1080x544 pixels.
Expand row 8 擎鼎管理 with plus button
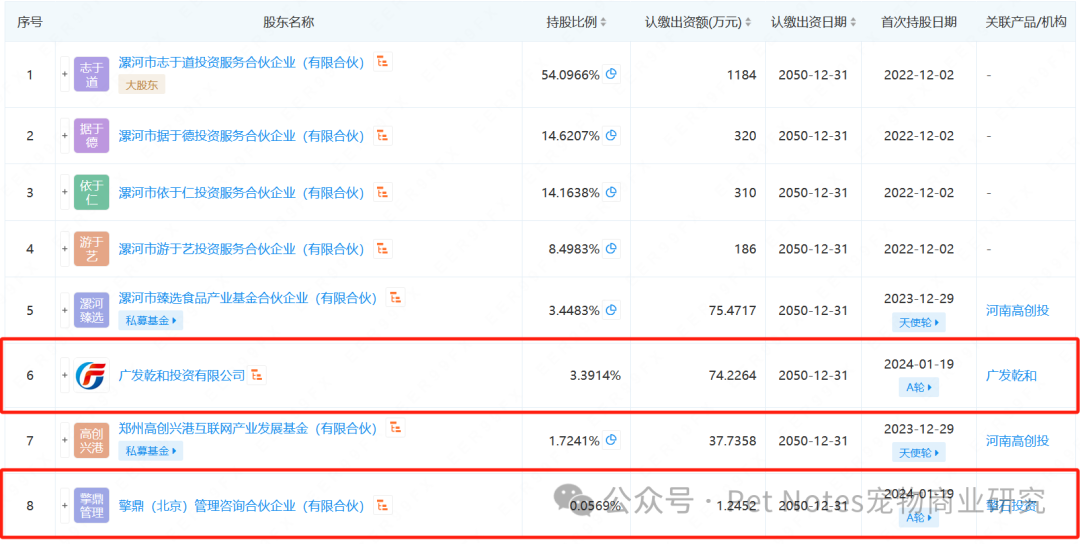[x=65, y=505]
